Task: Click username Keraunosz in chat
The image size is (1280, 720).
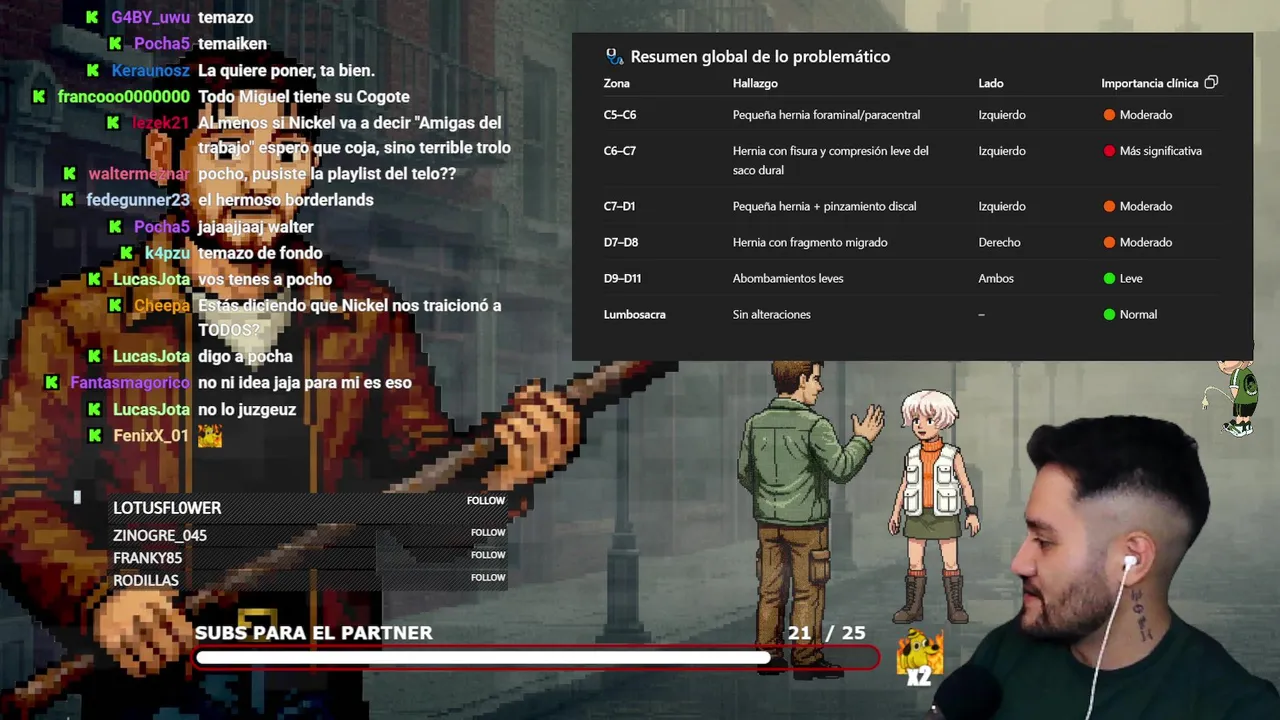Action: pyautogui.click(x=151, y=70)
